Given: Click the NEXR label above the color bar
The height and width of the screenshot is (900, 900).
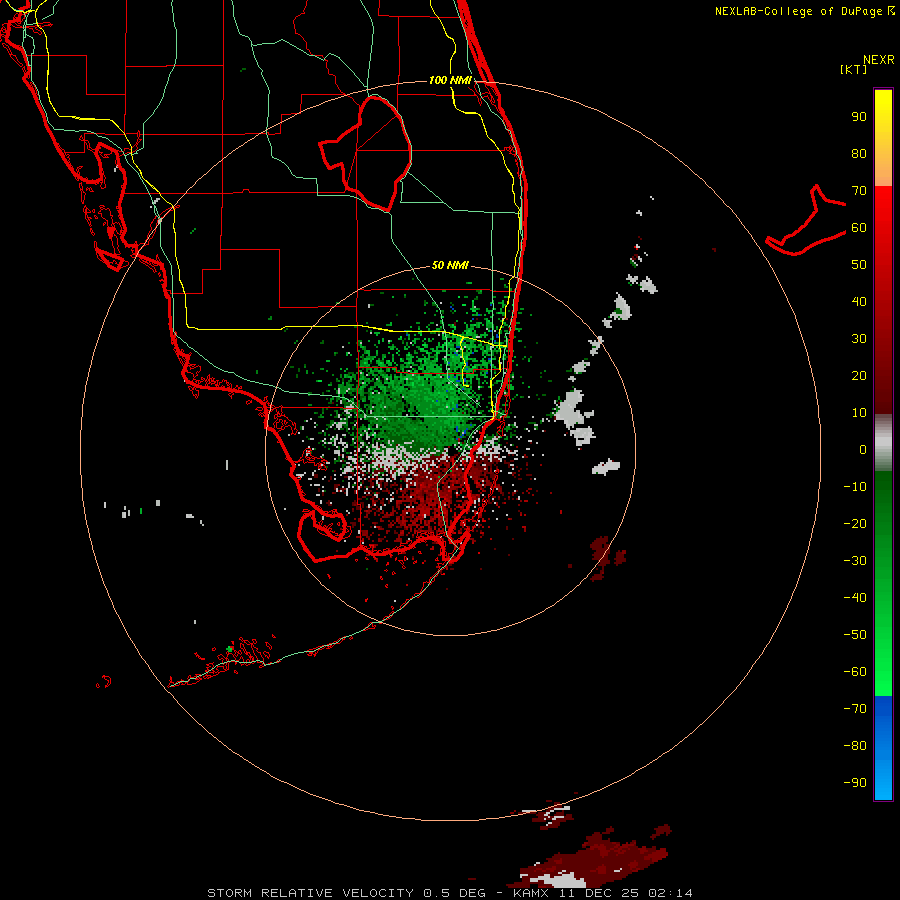Looking at the screenshot, I should tap(879, 60).
